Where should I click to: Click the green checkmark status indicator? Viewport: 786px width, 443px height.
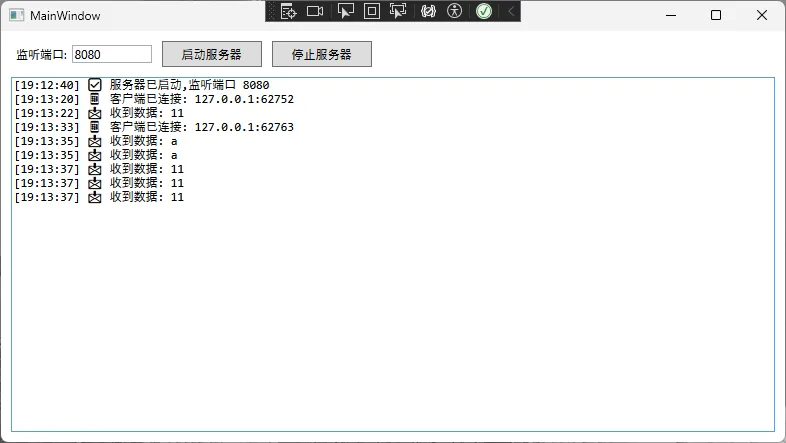coord(483,11)
